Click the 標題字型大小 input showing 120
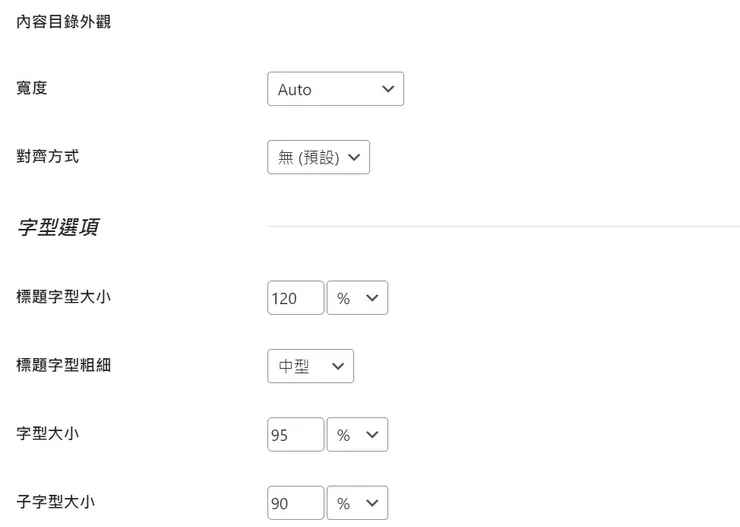The image size is (740, 527). [295, 298]
